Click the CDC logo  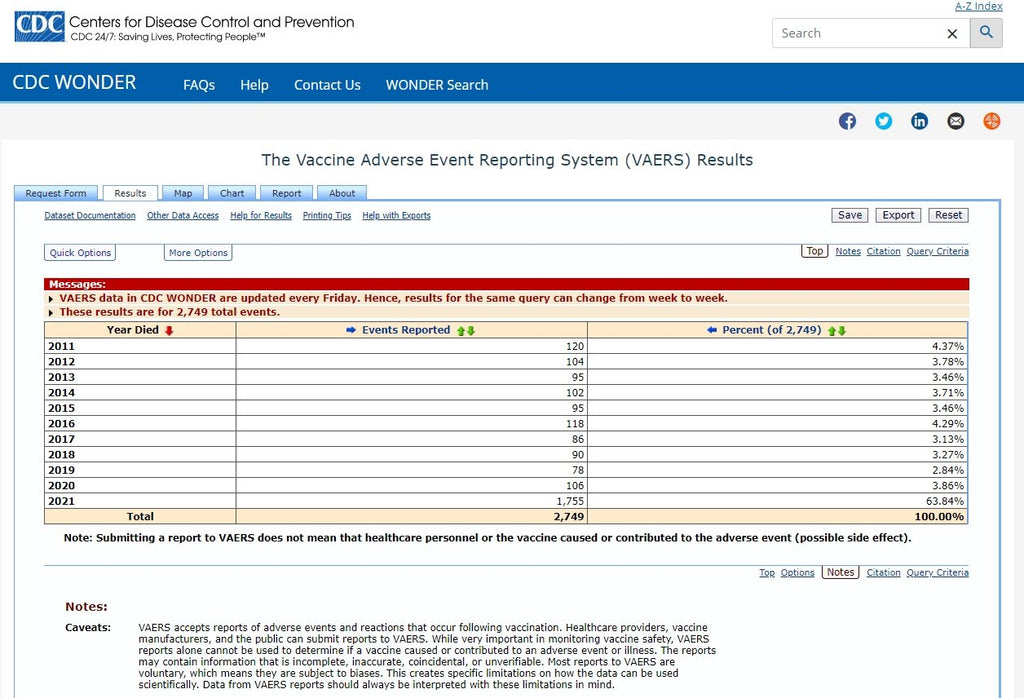click(40, 26)
